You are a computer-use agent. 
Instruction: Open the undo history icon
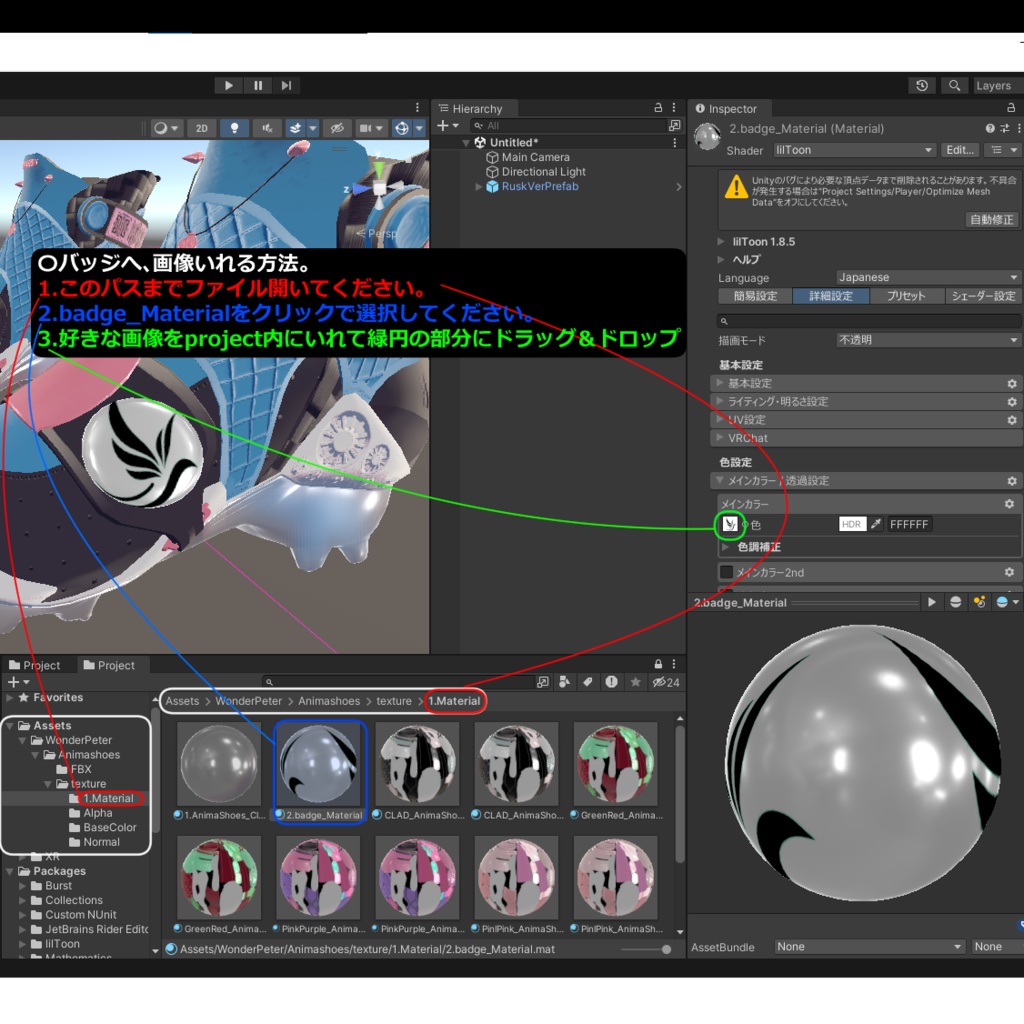922,86
